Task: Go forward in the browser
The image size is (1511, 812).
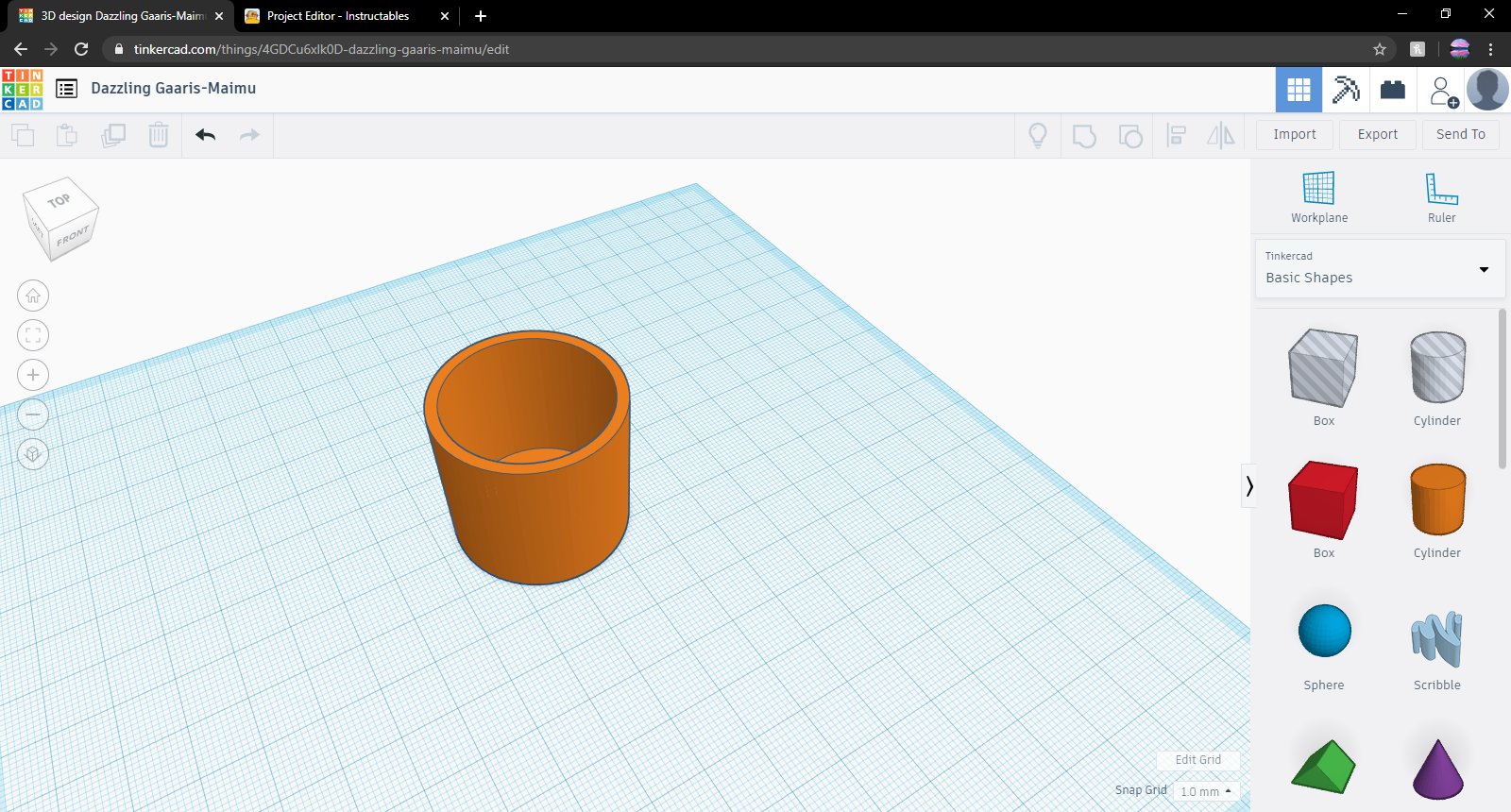Action: (x=51, y=49)
